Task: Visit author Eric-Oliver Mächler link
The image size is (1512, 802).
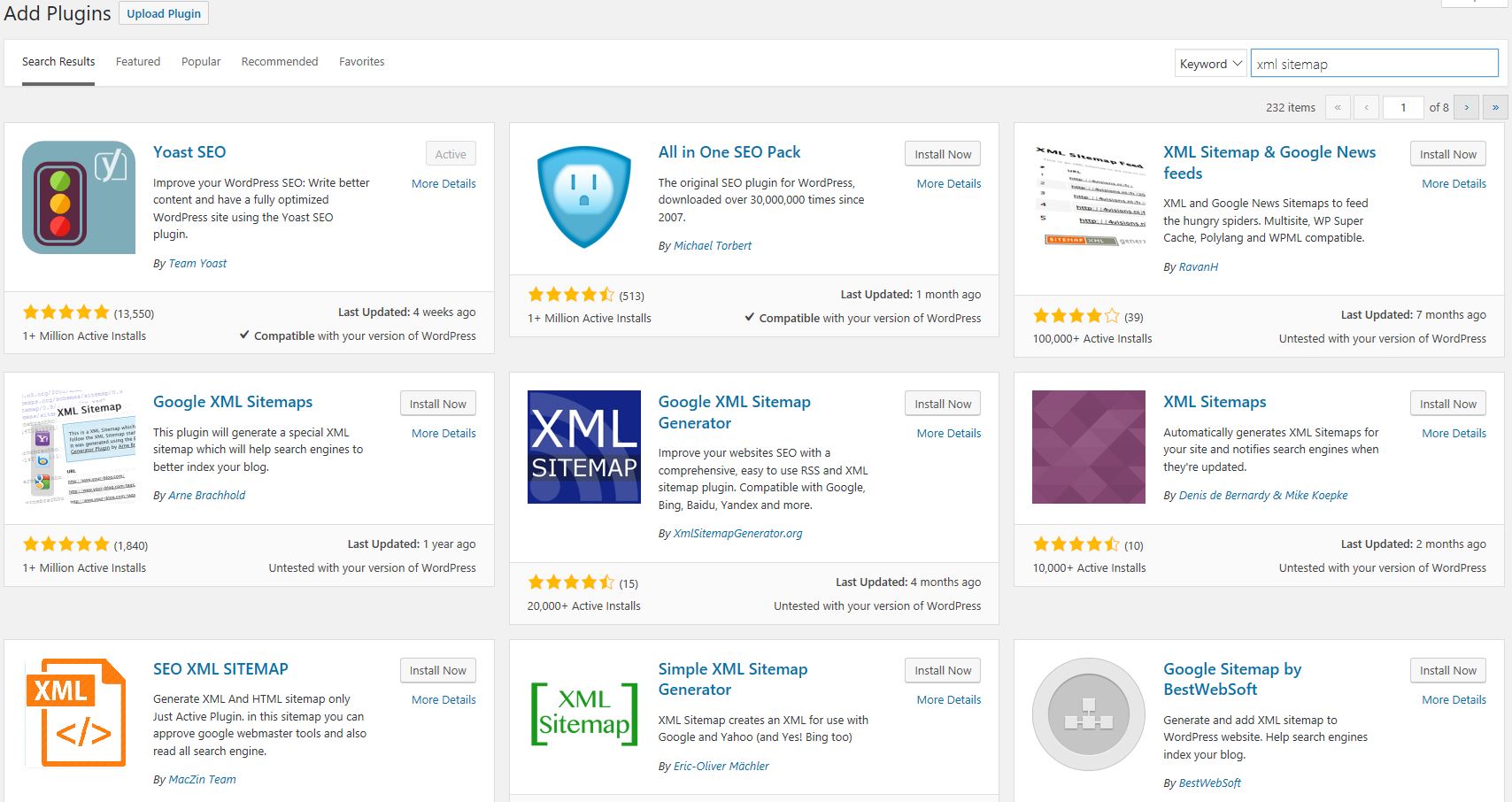Action: tap(721, 766)
